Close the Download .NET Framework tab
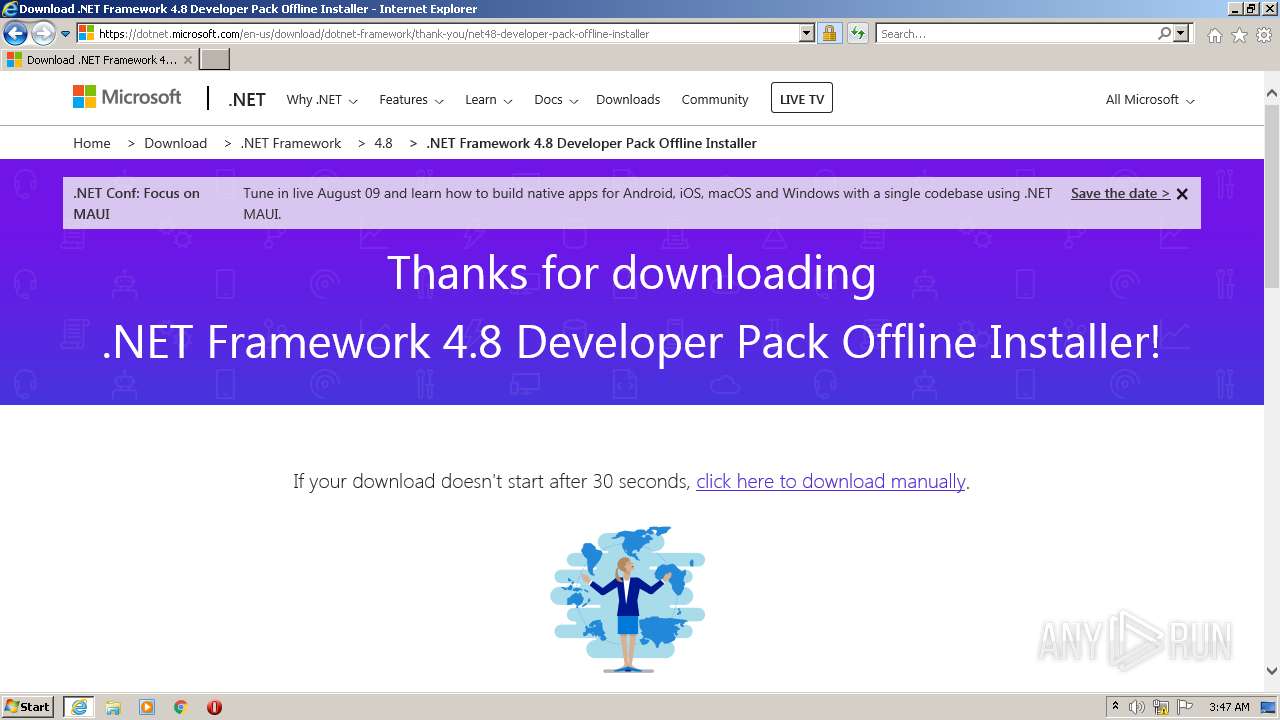The image size is (1280, 720). point(188,60)
